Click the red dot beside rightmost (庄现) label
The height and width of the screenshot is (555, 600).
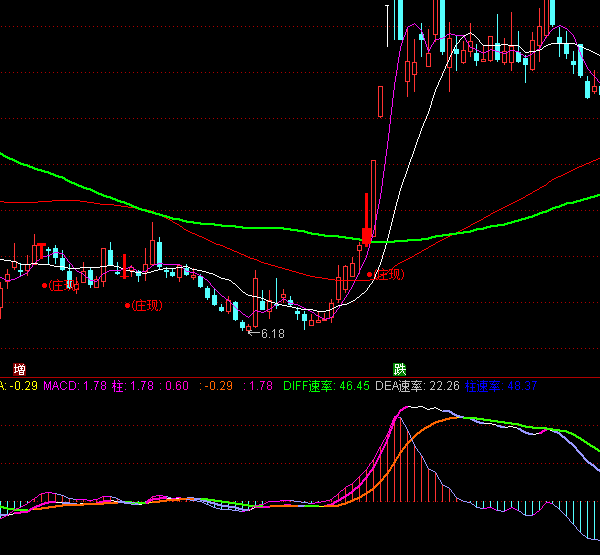370,273
